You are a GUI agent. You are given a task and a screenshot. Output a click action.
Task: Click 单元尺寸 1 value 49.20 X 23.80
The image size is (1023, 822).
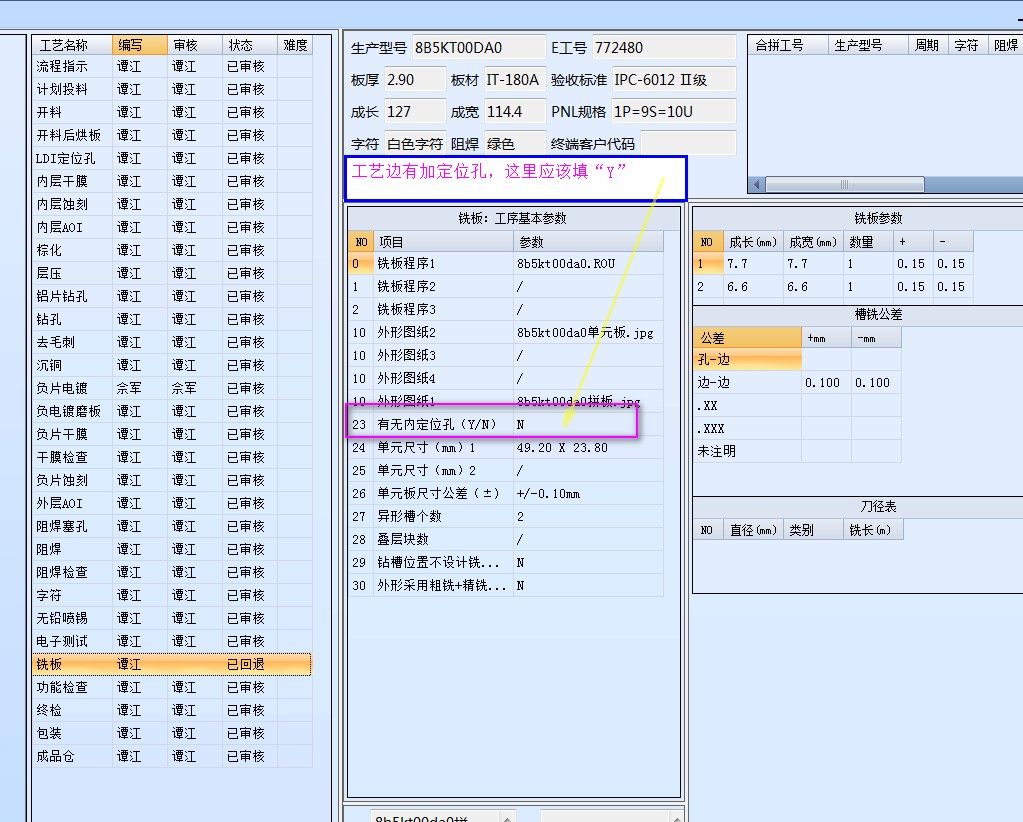562,448
